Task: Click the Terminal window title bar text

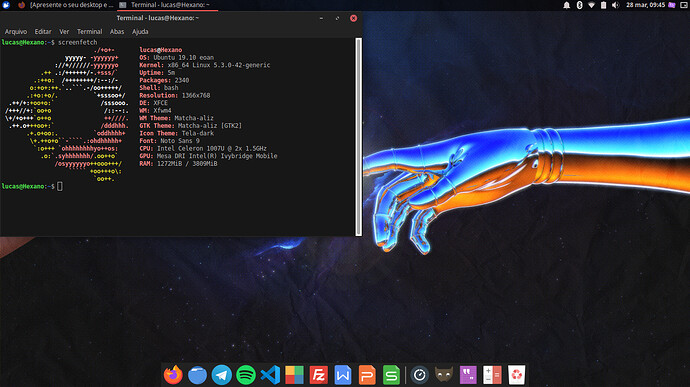Action: [158, 18]
